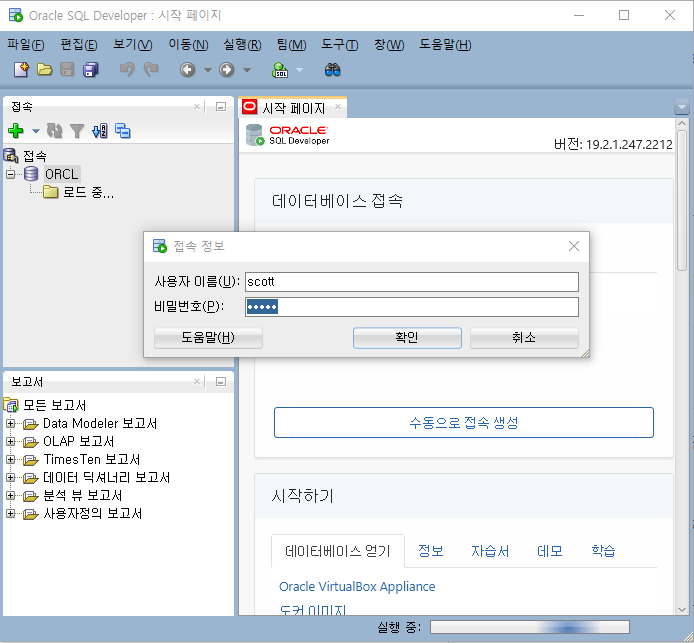
Task: Click the Connections root node icon
Action: (11, 156)
